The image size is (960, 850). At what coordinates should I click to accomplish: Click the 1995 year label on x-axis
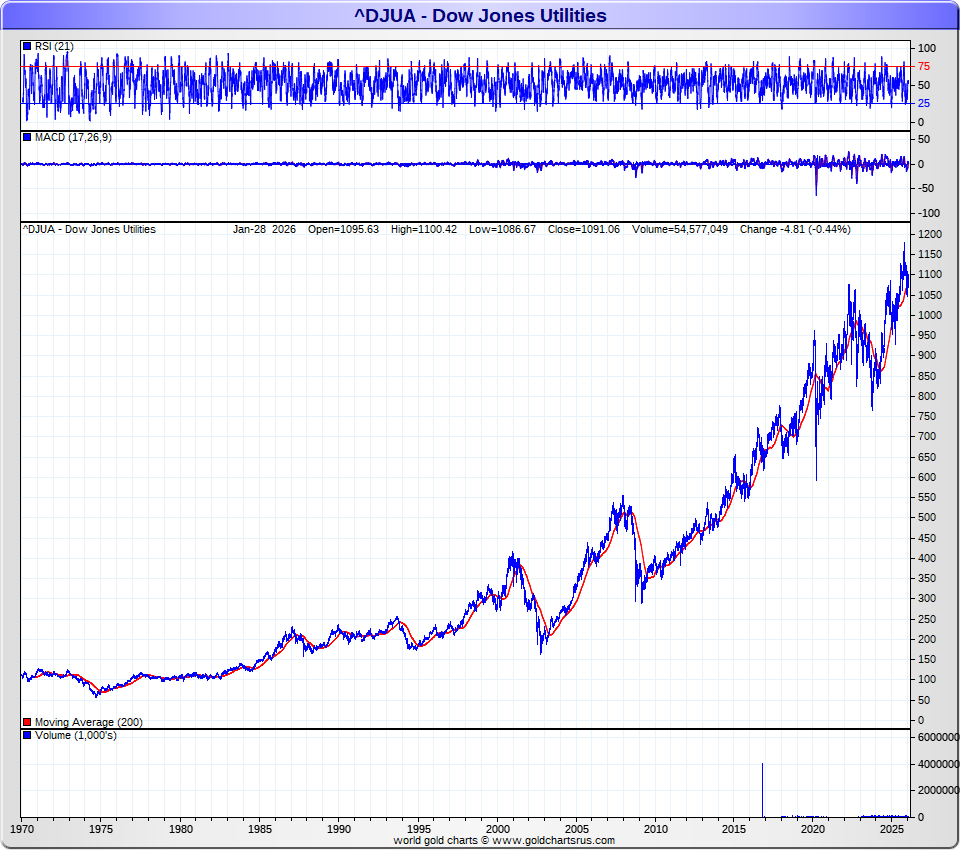point(419,829)
